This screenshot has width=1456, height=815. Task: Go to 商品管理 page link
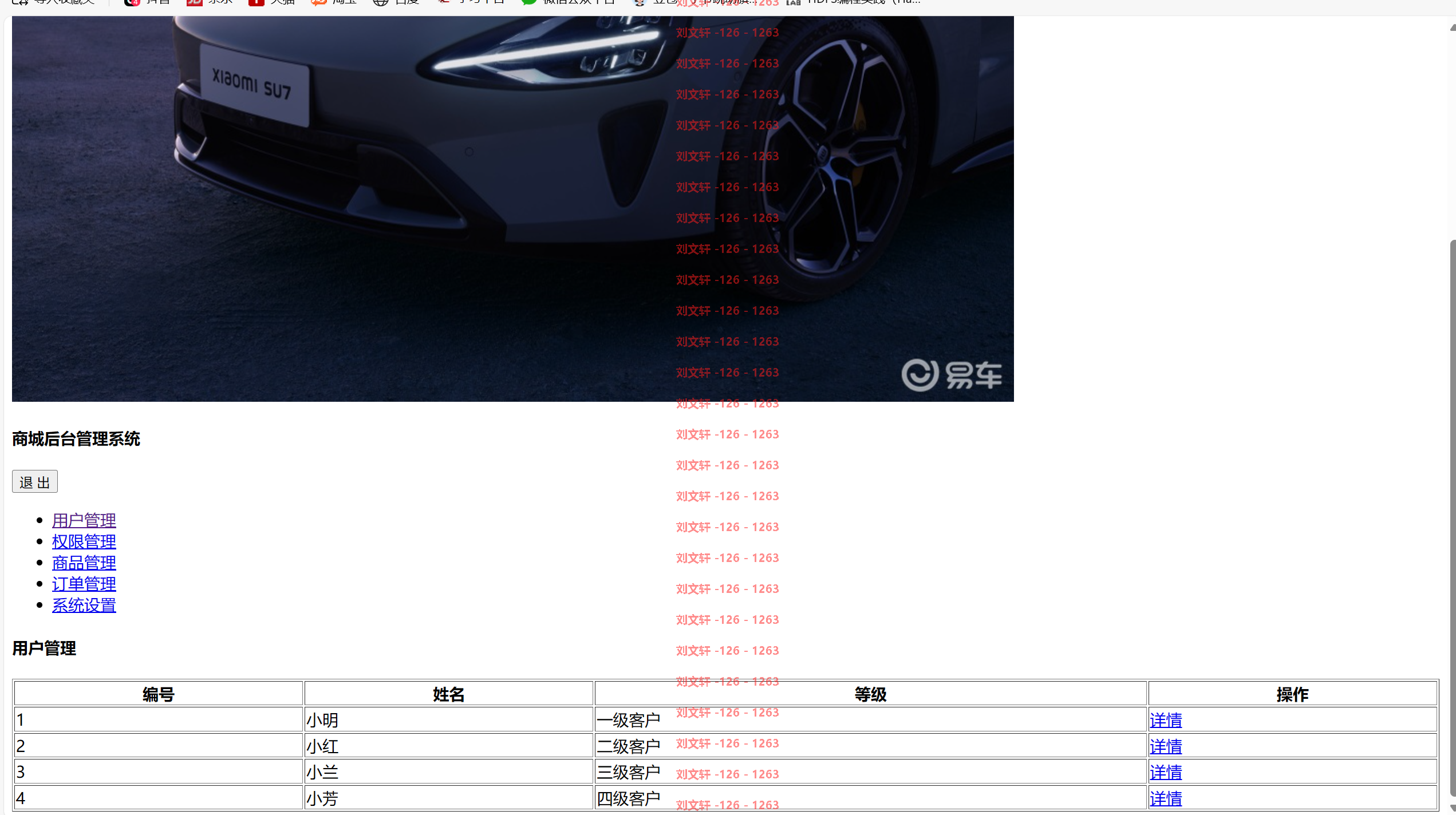pyautogui.click(x=84, y=563)
